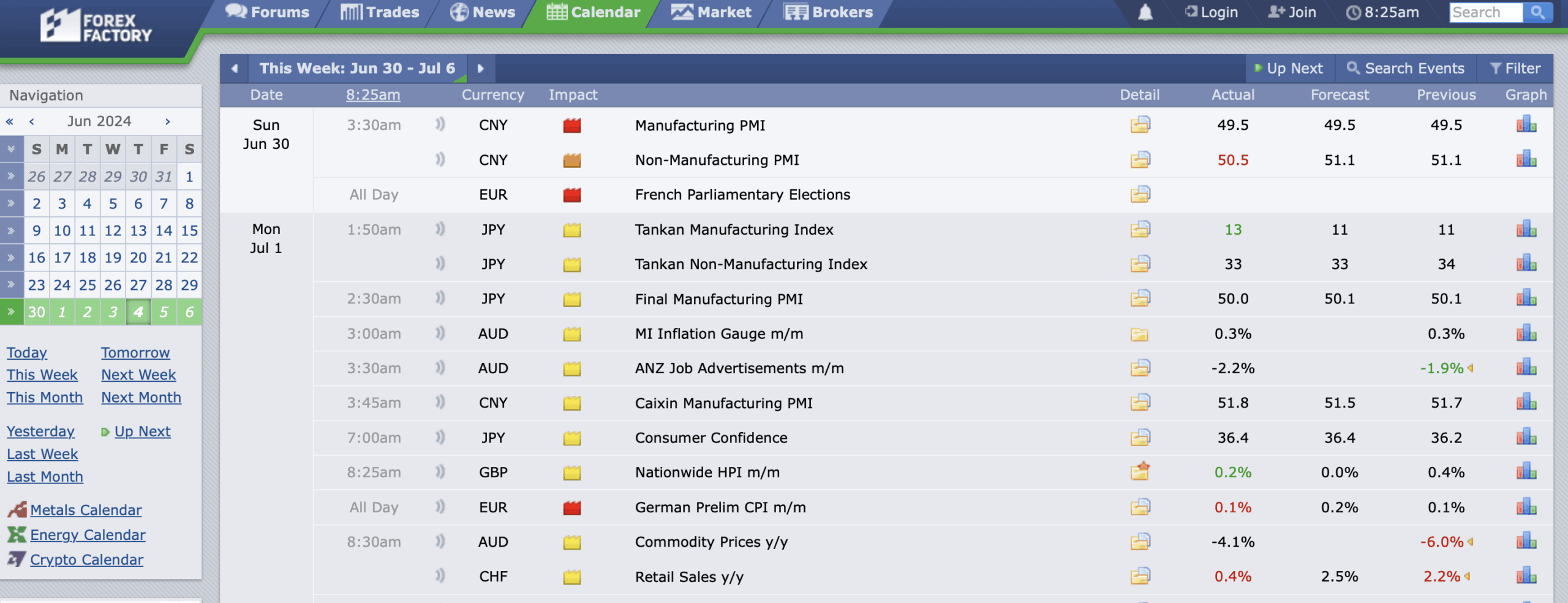The image size is (1568, 603).
Task: Click the Search input field
Action: 1486,12
